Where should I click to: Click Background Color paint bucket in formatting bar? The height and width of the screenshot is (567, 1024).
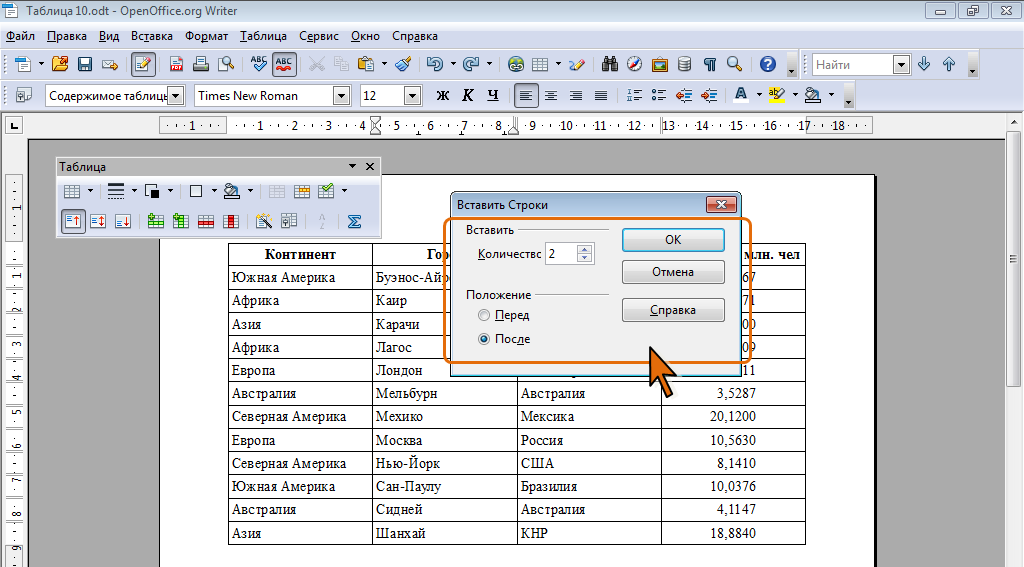812,95
